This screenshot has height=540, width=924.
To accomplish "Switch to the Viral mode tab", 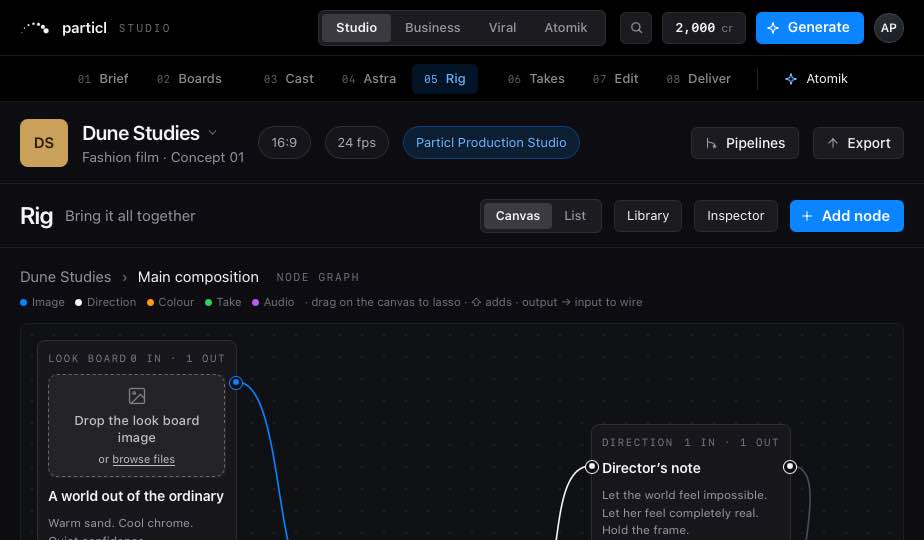I will [502, 28].
